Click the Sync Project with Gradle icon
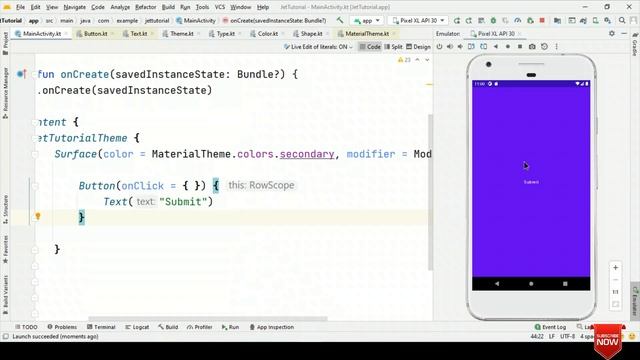The width and height of the screenshot is (640, 360). 583,20
